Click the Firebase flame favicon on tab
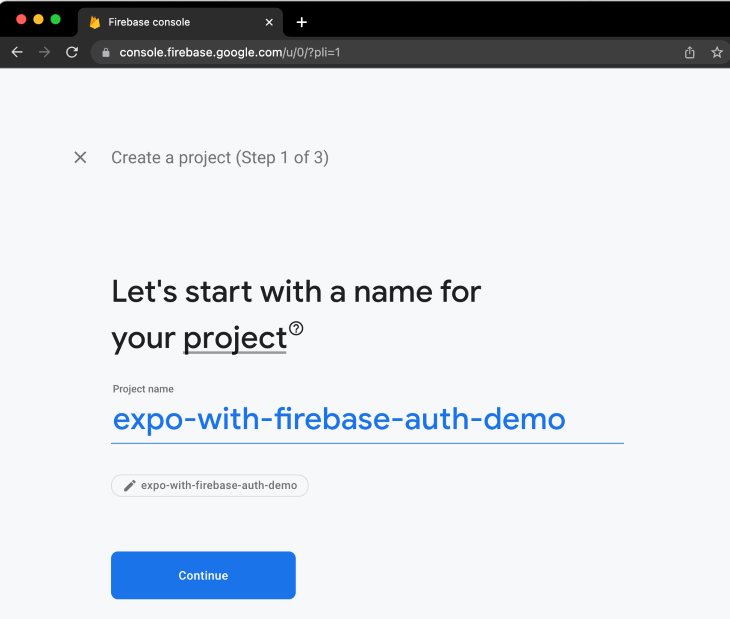This screenshot has width=730, height=619. (x=95, y=22)
